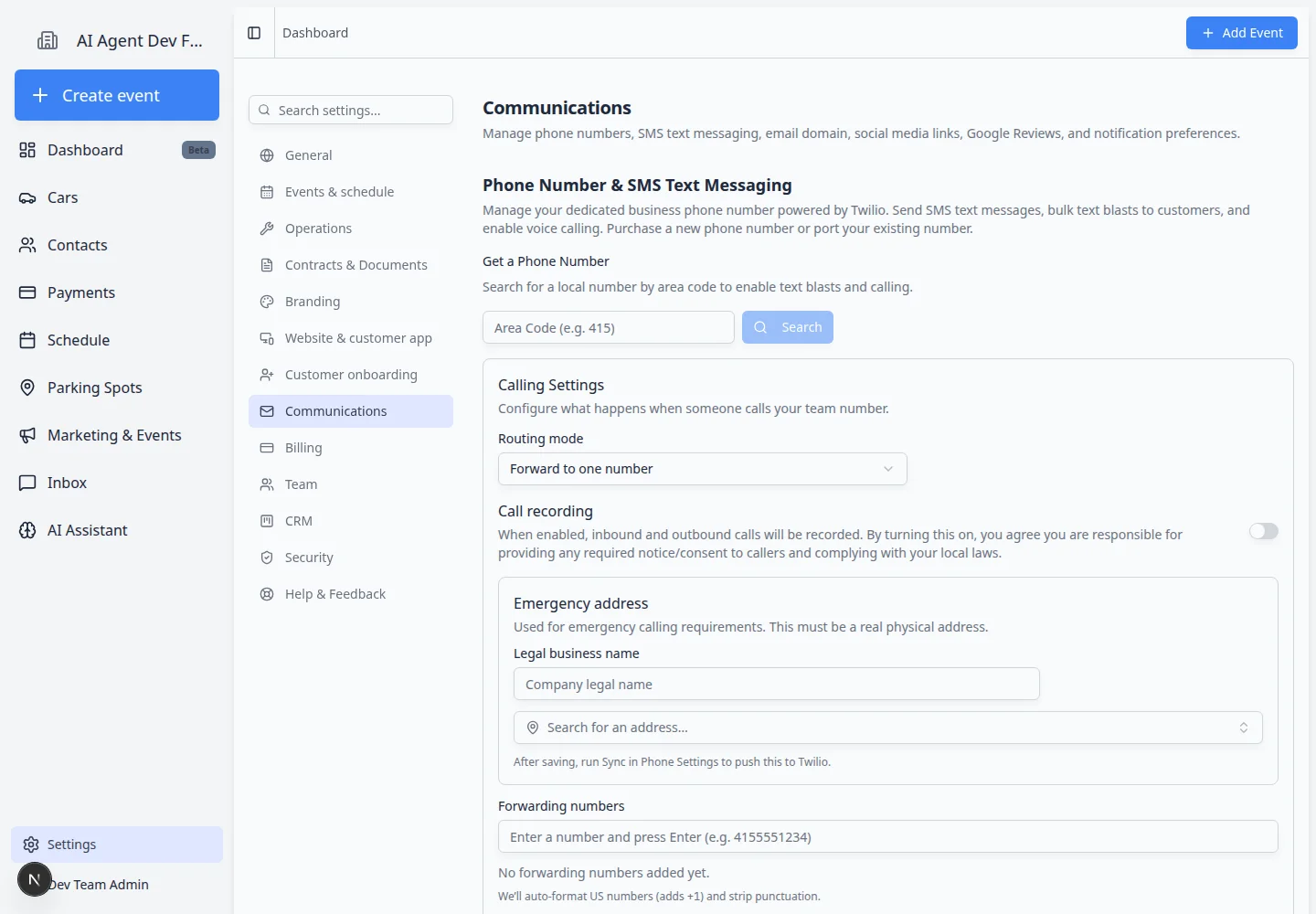
Task: Click the Create event button
Action: (x=117, y=95)
